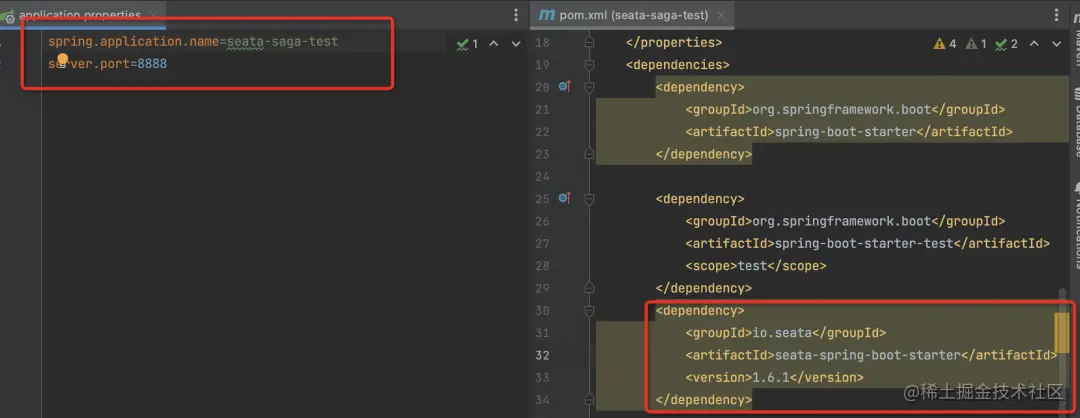Open the pom.xml pane's tab options menu

[1057, 15]
